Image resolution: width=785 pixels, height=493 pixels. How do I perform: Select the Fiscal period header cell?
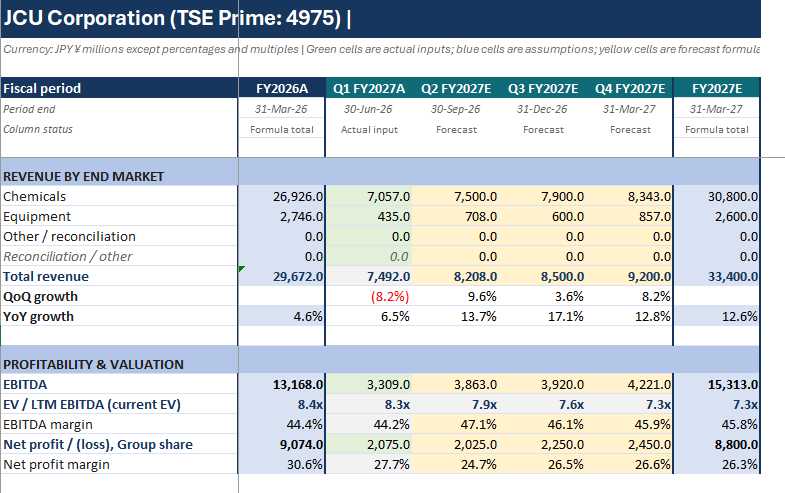pos(119,88)
